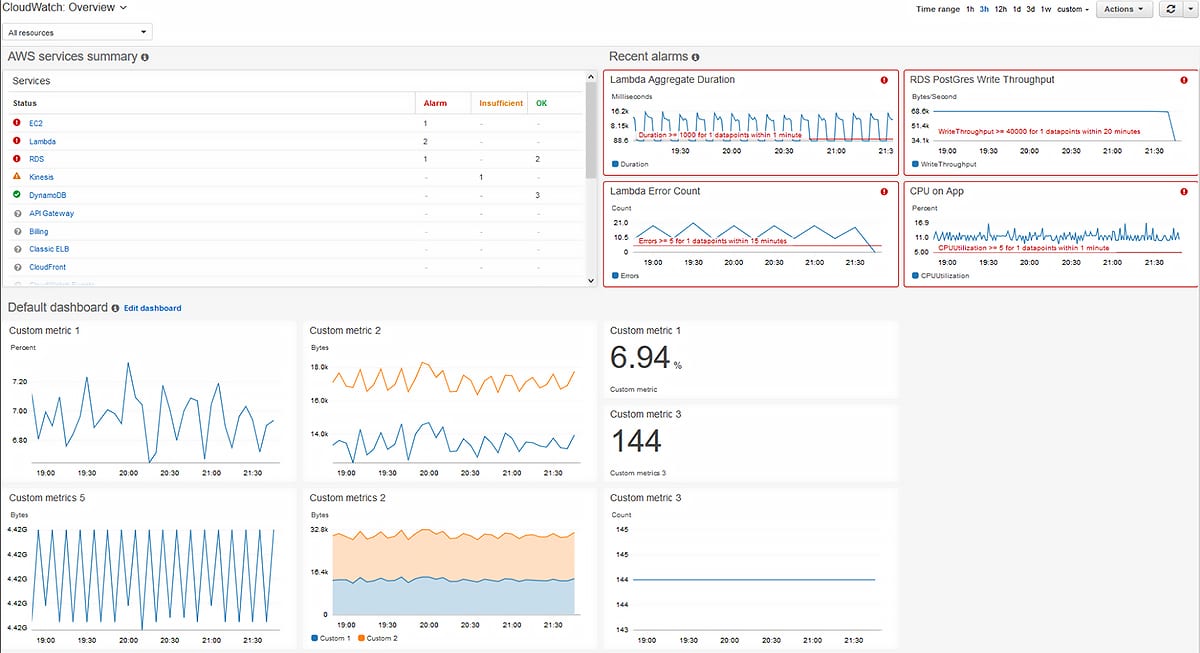Click alarm icon on Lambda Error Count card
The height and width of the screenshot is (653, 1200).
[884, 191]
